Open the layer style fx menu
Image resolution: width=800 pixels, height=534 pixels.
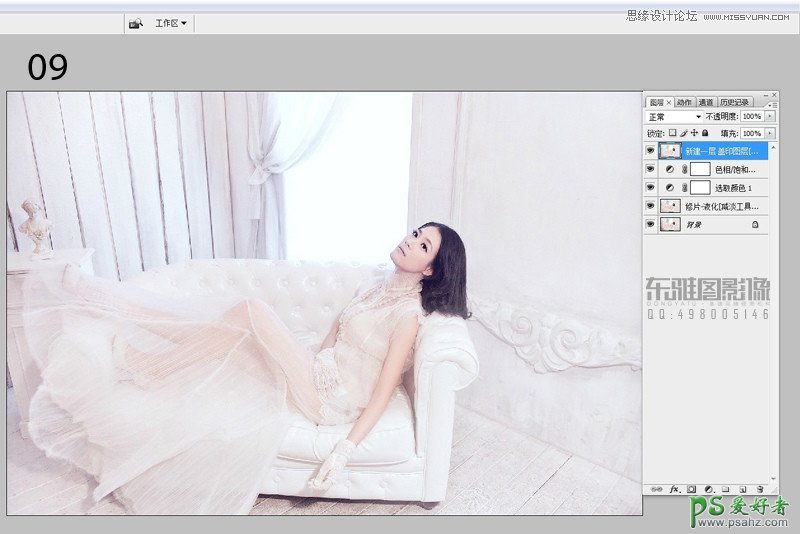click(x=674, y=489)
